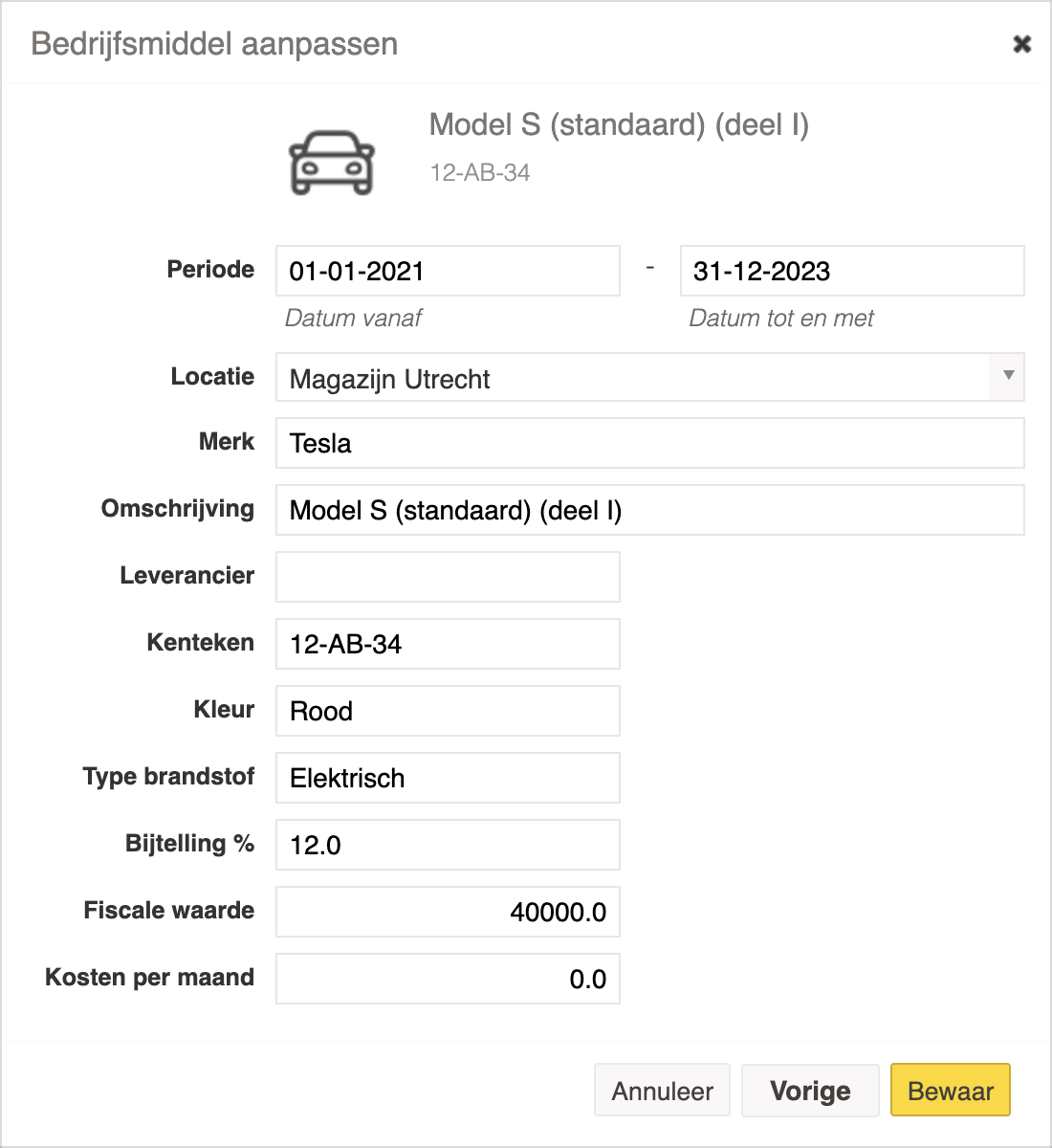Click the Kosten per maand field
1052x1148 pixels.
coord(448,979)
